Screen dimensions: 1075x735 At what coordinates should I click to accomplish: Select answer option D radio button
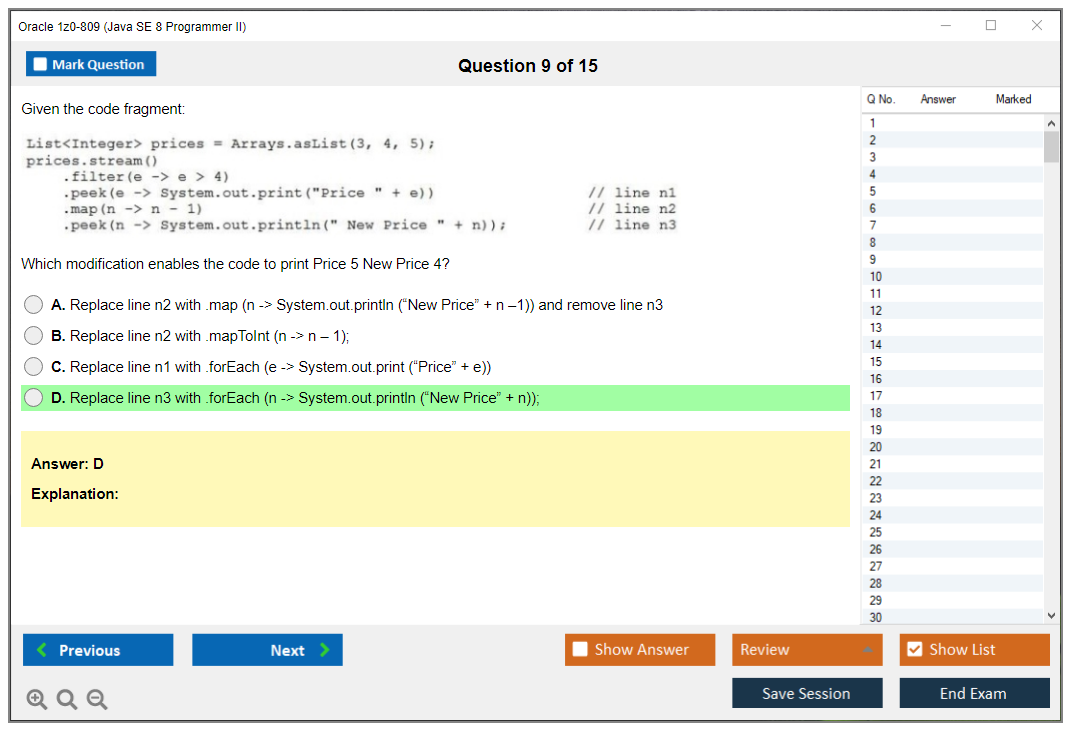pos(33,398)
